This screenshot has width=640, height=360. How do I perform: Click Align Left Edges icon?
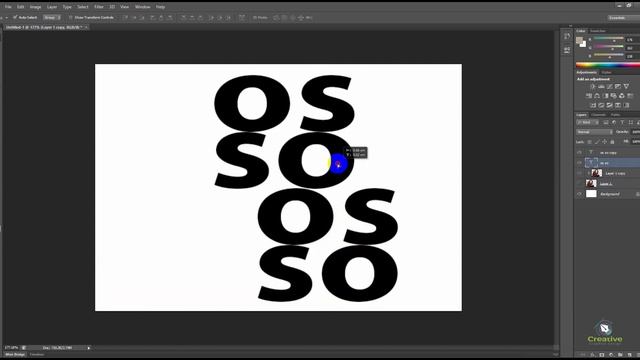point(153,18)
